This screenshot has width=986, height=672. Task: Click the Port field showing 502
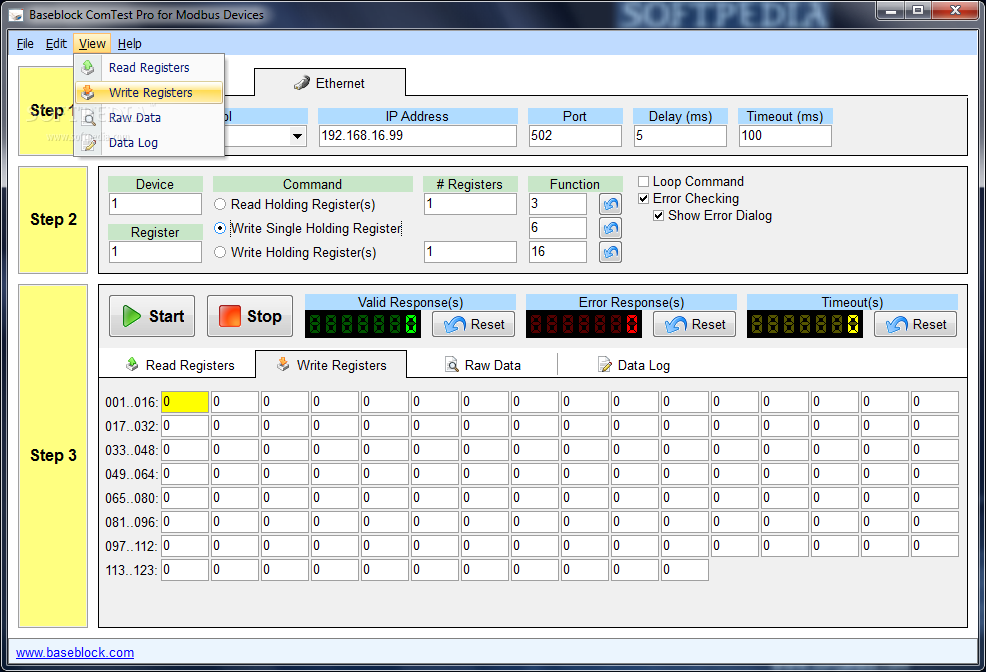click(575, 136)
